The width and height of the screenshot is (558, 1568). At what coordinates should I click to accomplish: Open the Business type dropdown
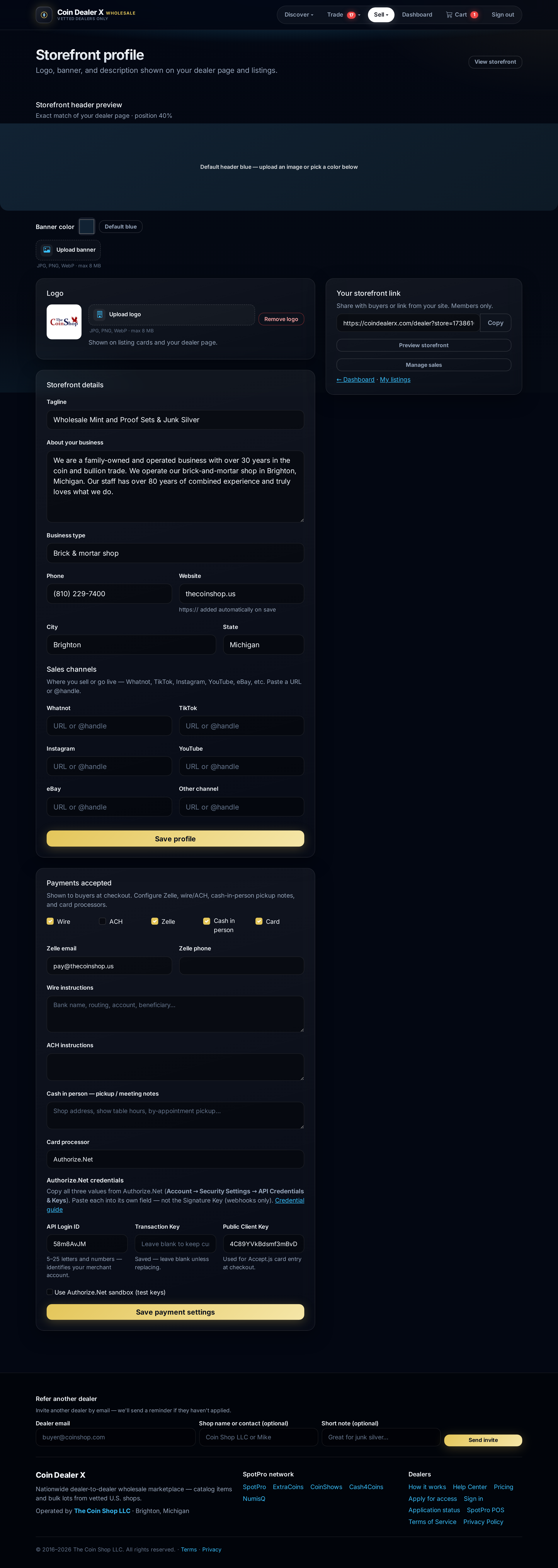175,553
